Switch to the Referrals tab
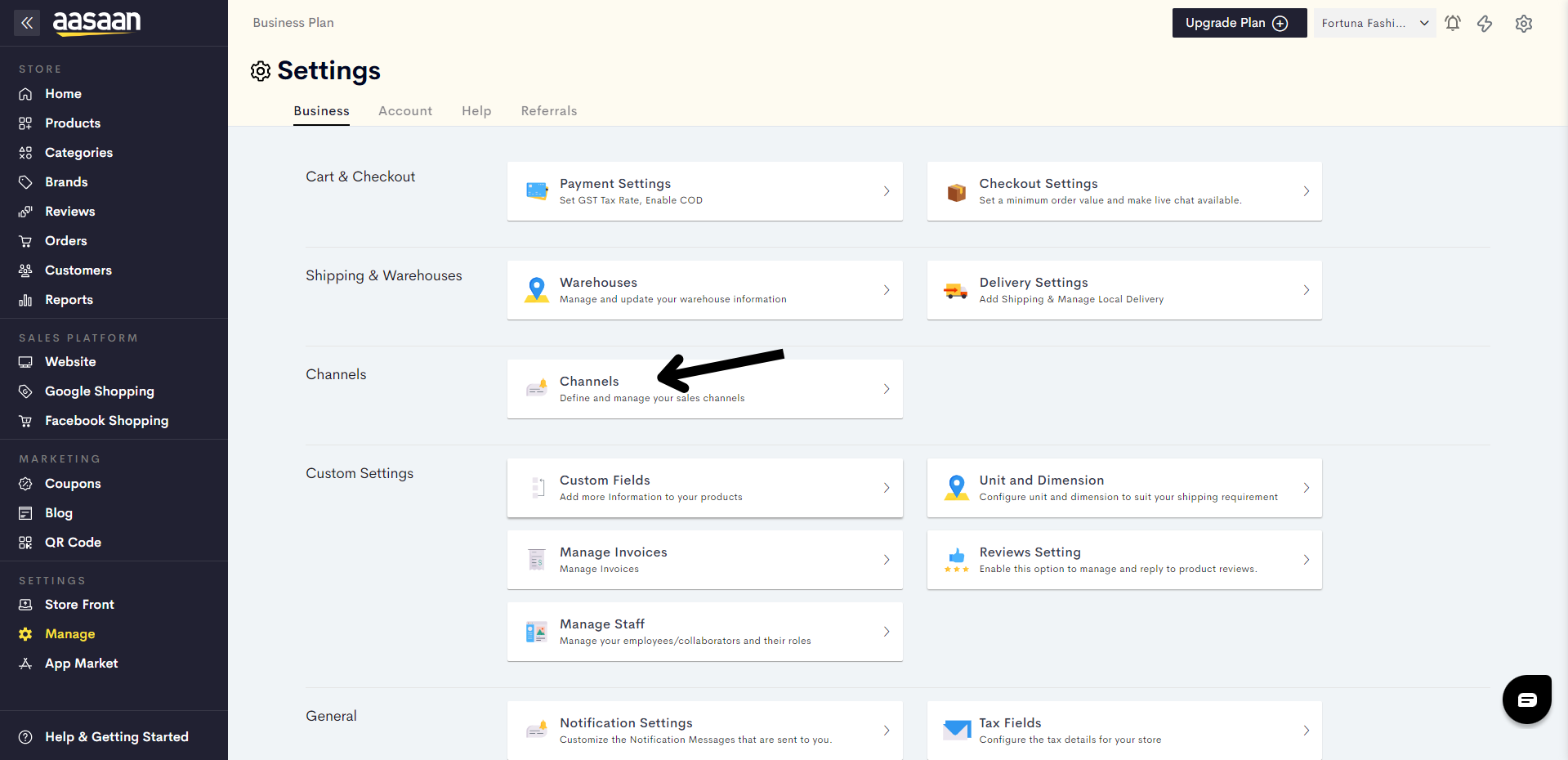Image resolution: width=1568 pixels, height=760 pixels. [x=549, y=111]
